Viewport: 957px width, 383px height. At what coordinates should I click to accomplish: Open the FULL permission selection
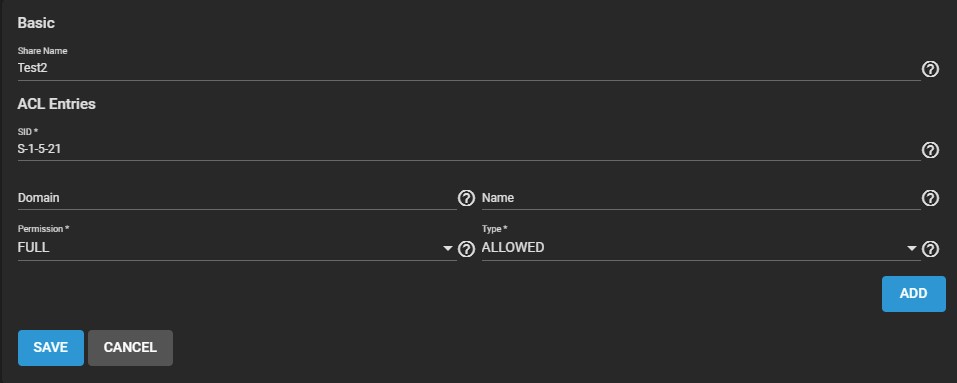(x=237, y=248)
